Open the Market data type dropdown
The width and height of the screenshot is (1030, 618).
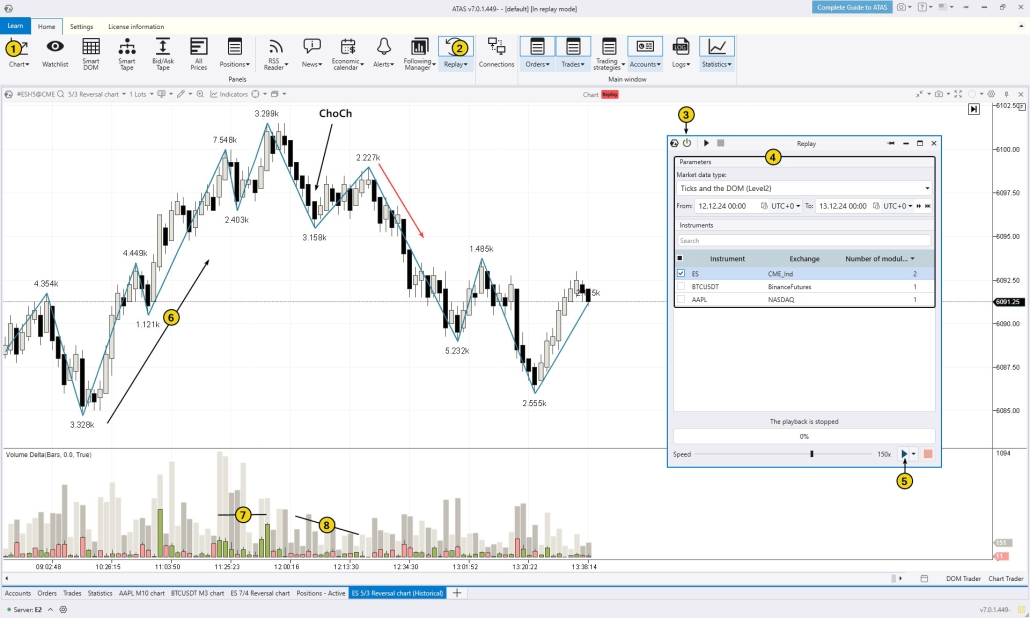click(928, 188)
